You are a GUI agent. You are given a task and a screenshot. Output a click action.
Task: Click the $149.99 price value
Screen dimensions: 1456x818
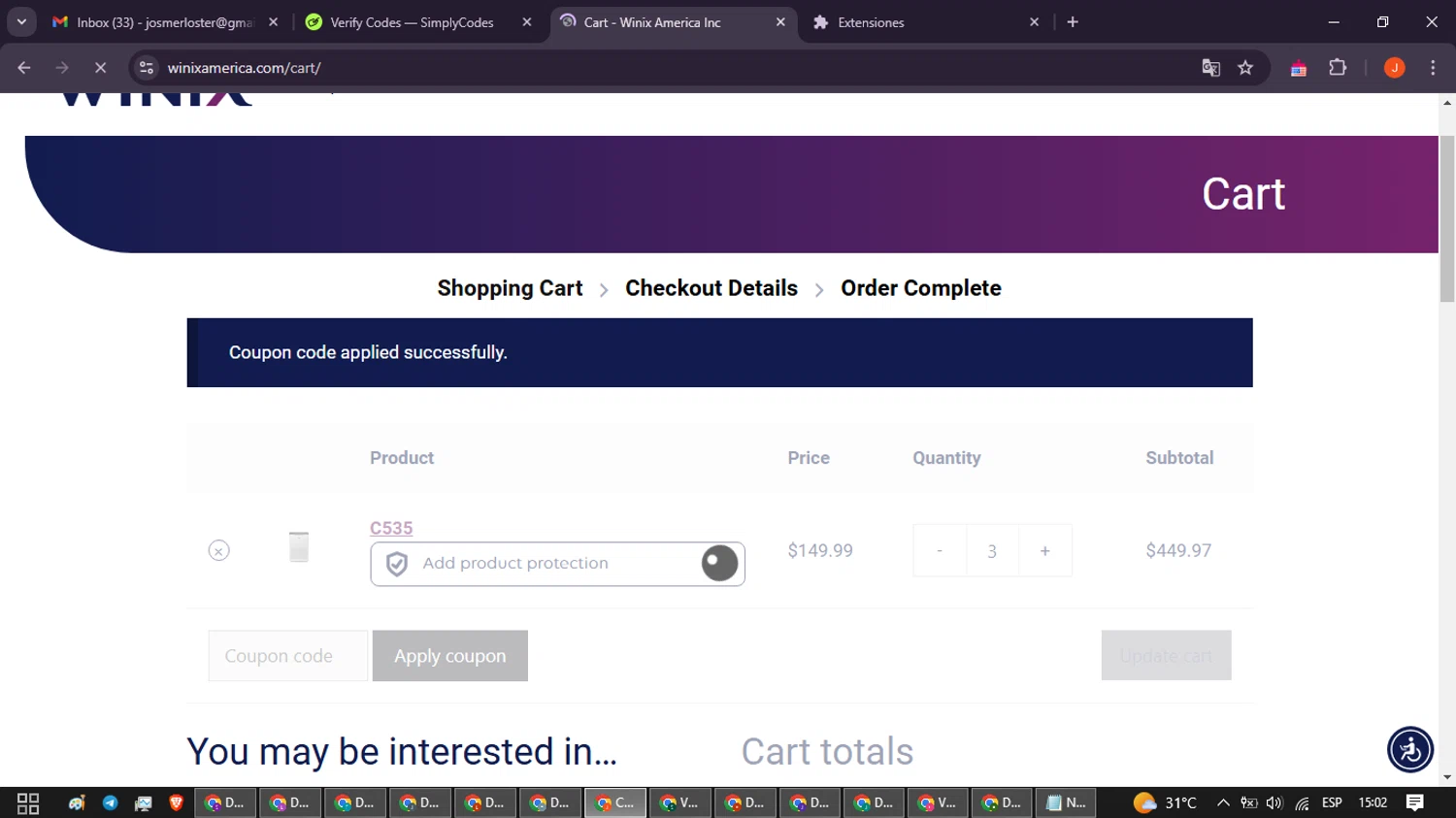click(820, 551)
